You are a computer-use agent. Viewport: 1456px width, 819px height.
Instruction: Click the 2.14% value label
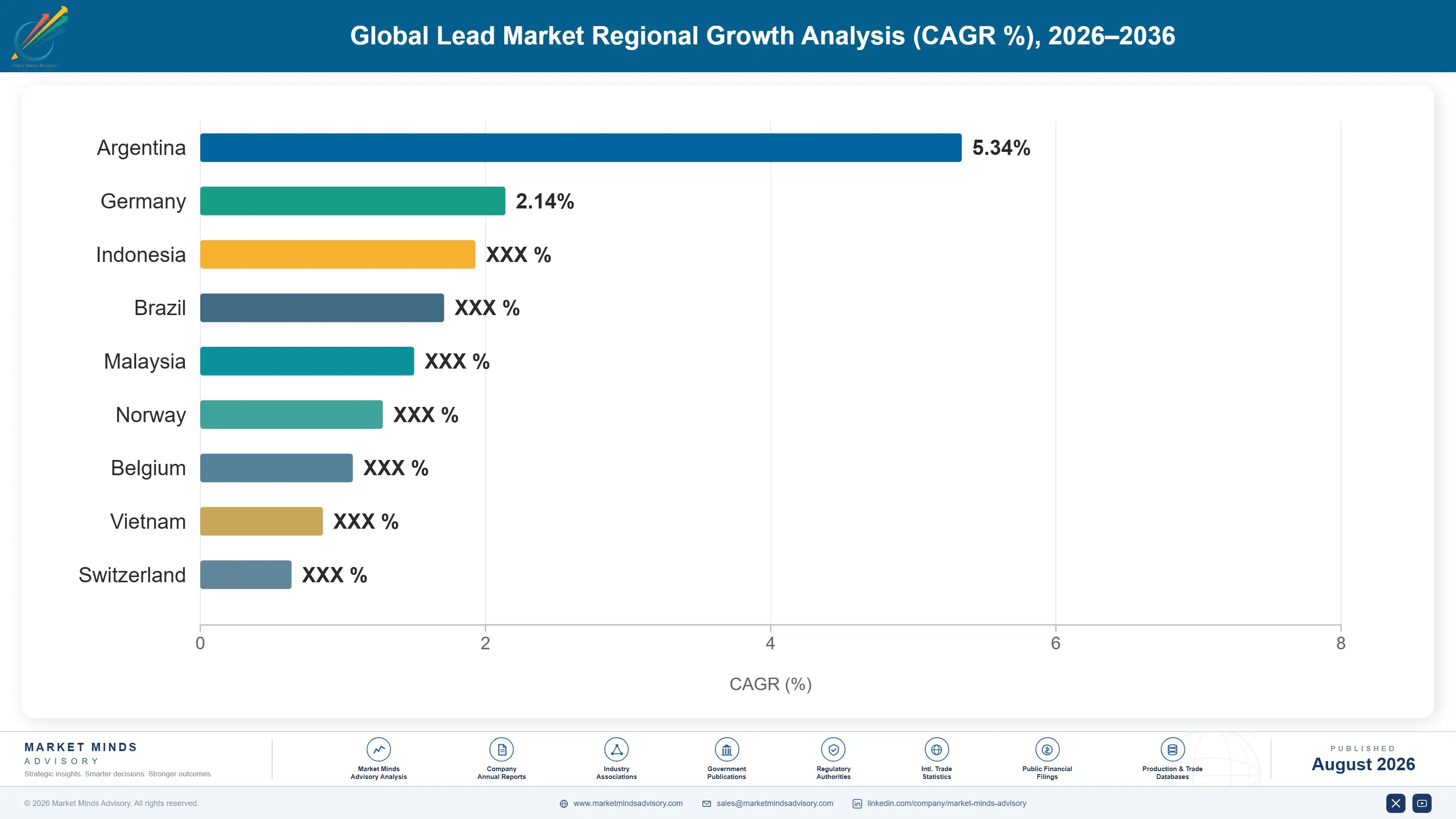(545, 201)
